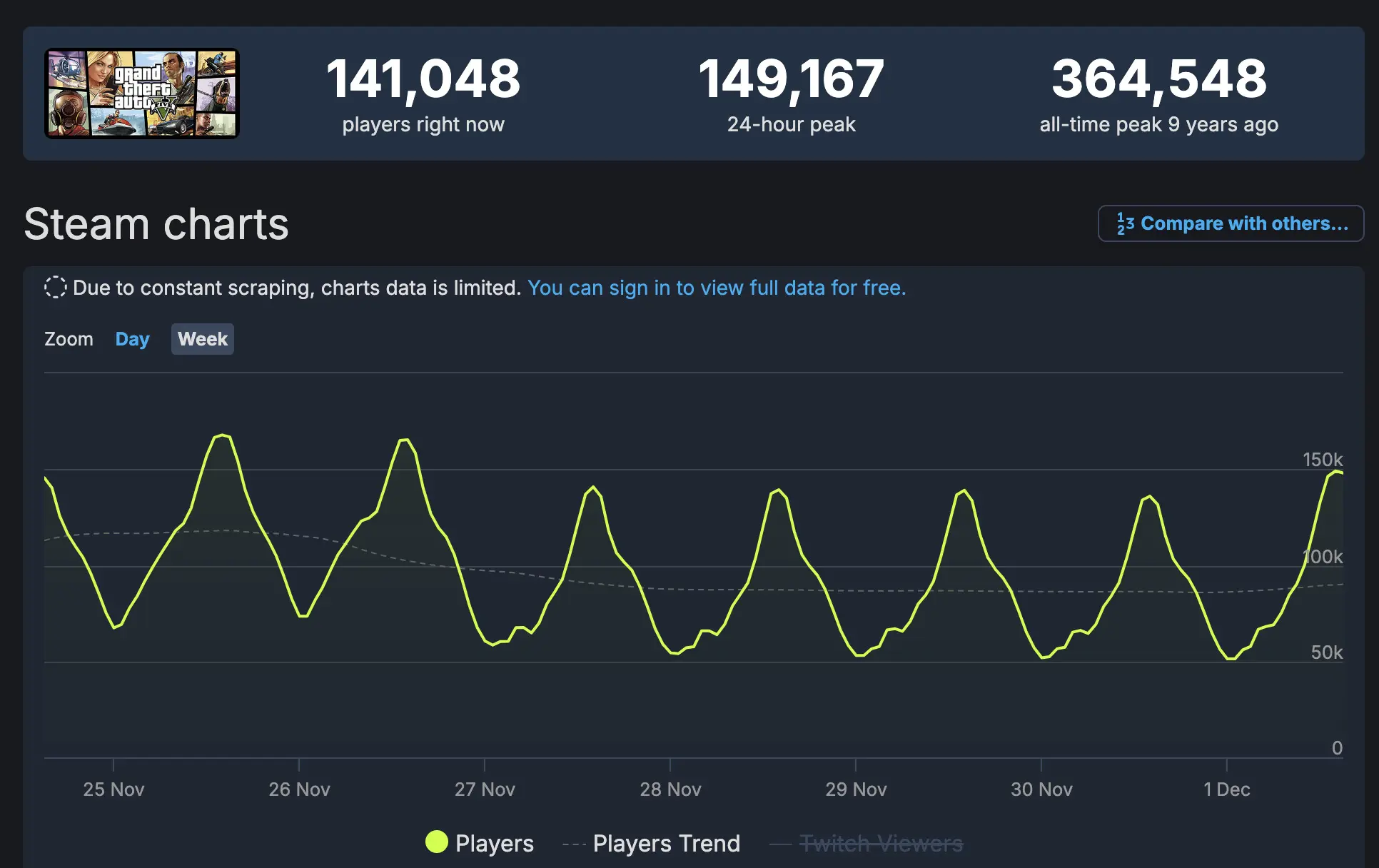Click the 1 Dec date axis label

point(1226,789)
